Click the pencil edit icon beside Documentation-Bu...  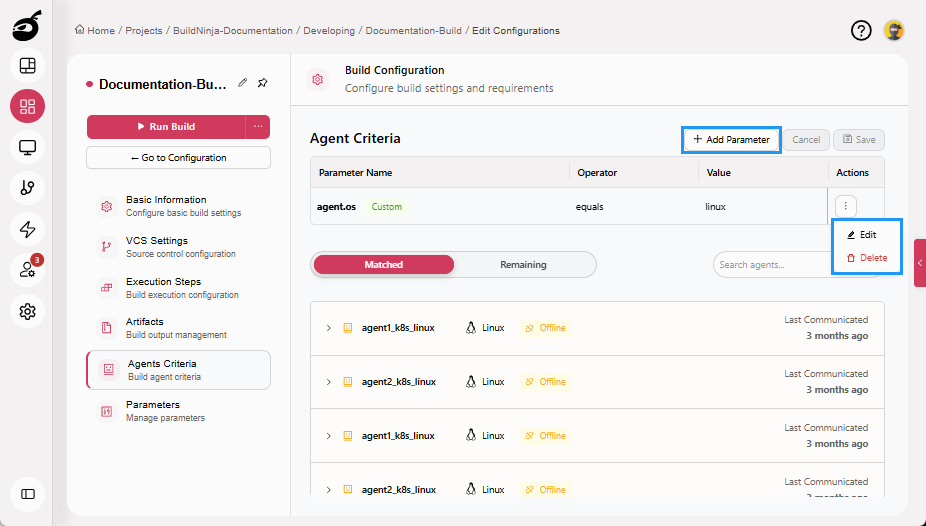pyautogui.click(x=242, y=83)
